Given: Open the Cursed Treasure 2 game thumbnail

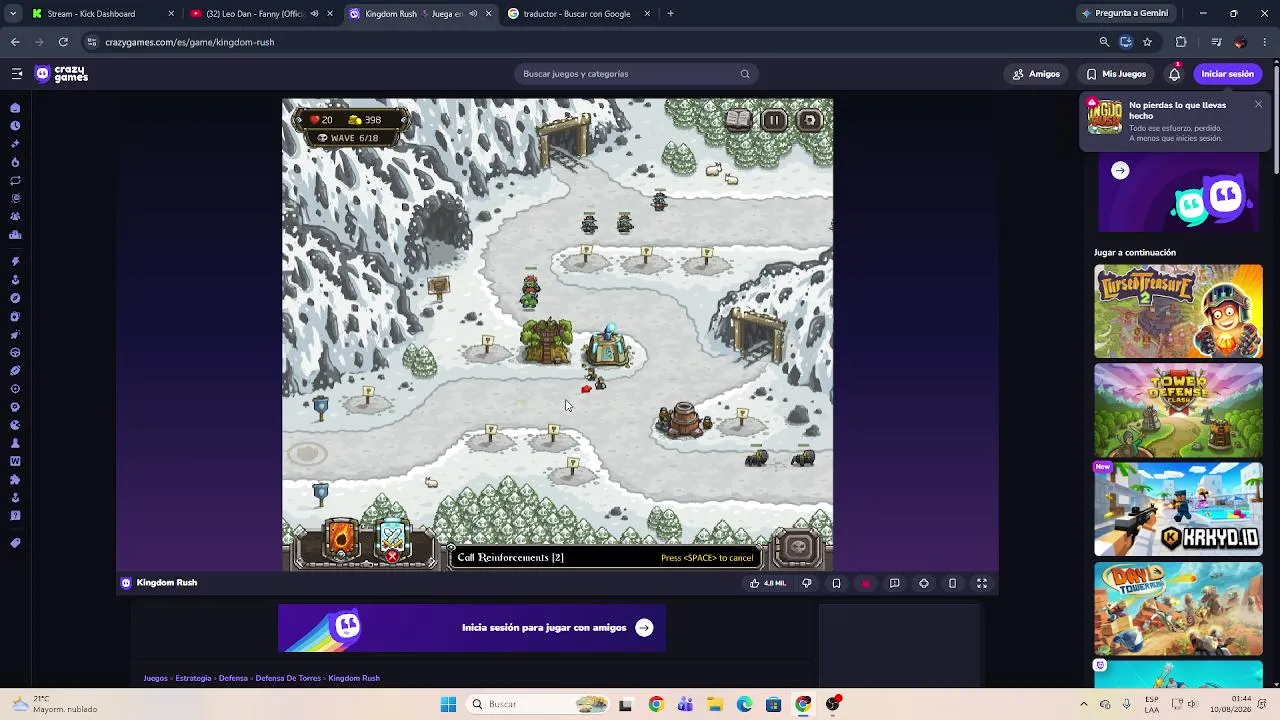Looking at the screenshot, I should point(1178,311).
